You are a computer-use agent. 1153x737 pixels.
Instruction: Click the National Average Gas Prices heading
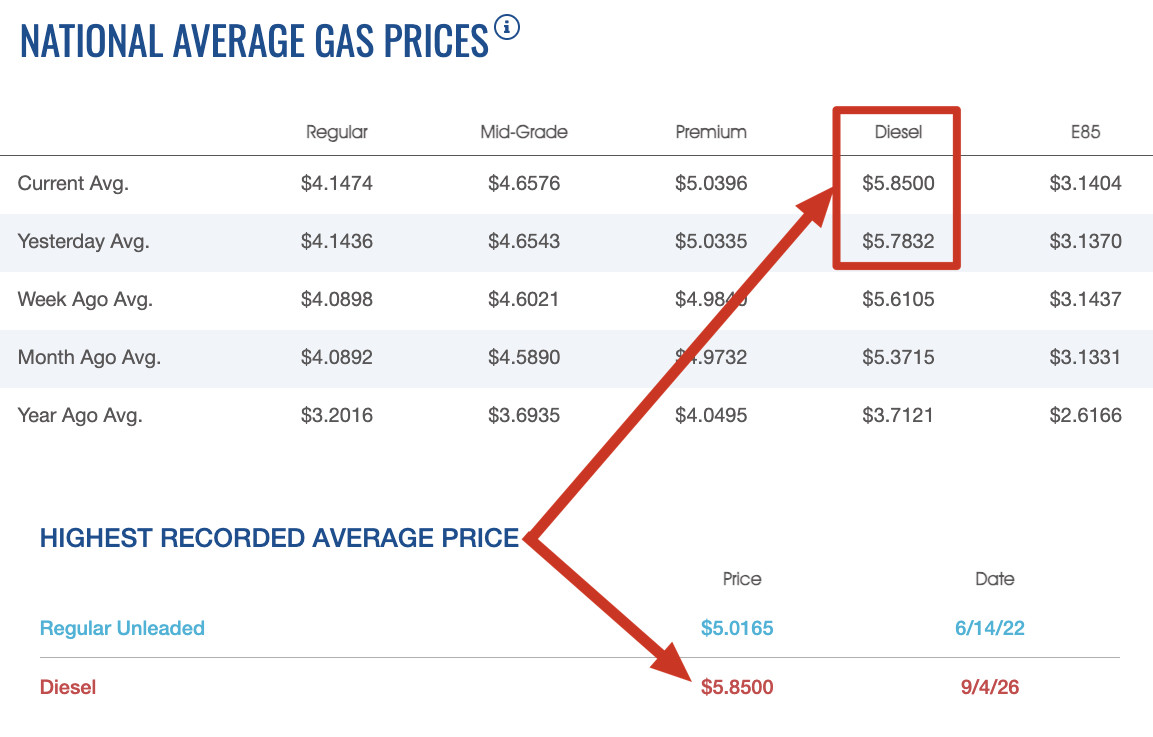coord(254,41)
